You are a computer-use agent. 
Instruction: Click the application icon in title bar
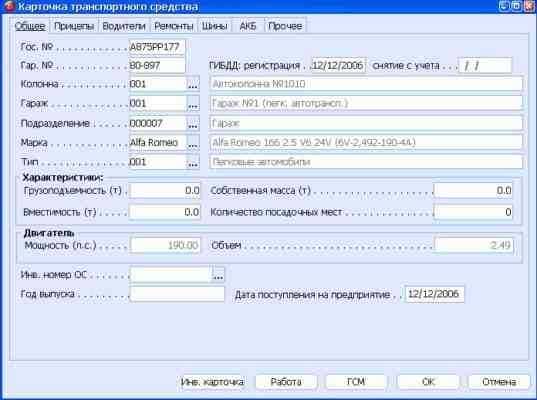click(x=9, y=6)
